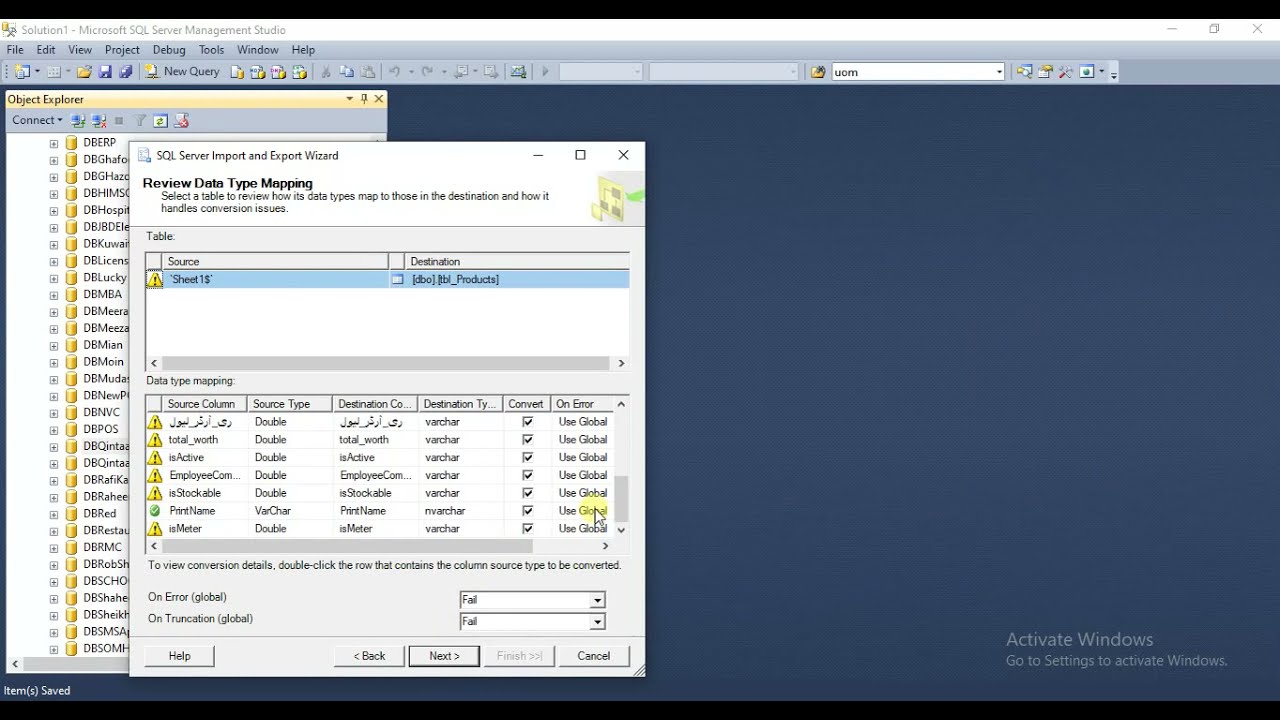This screenshot has width=1280, height=720.
Task: Click the Copy toolbar icon
Action: pyautogui.click(x=347, y=72)
